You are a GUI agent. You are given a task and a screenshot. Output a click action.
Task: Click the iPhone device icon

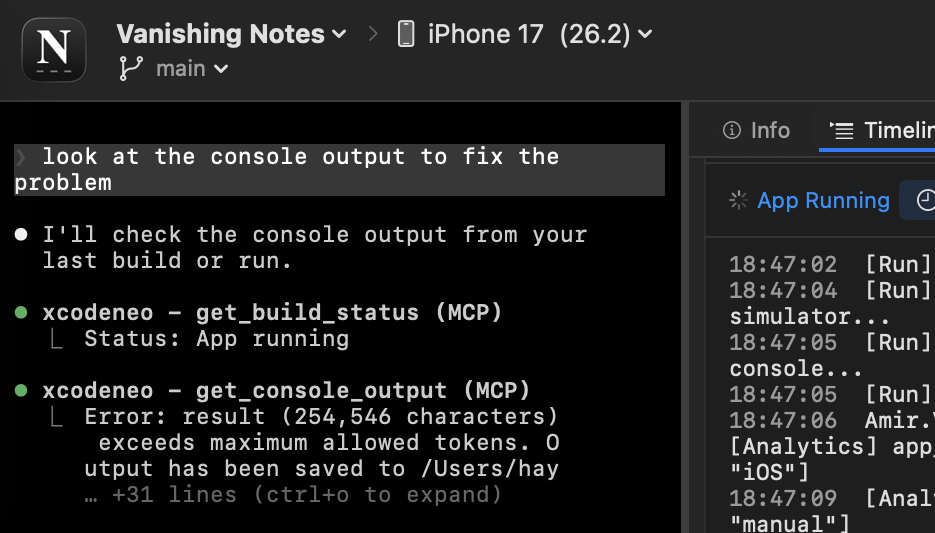pyautogui.click(x=405, y=34)
